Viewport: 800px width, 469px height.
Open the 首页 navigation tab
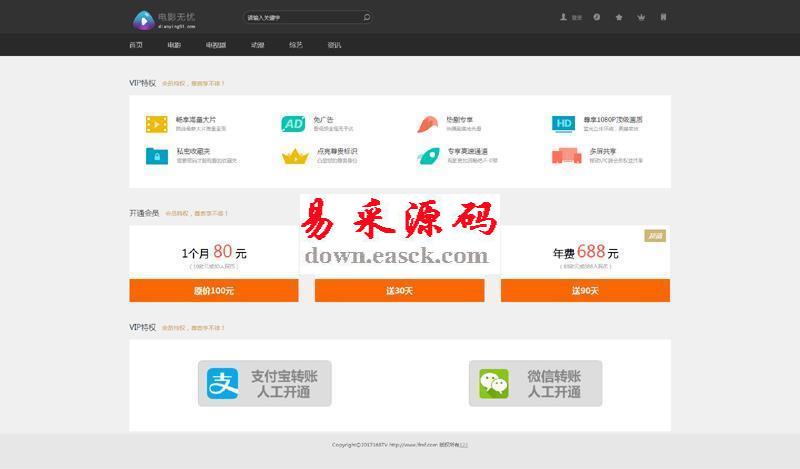[x=136, y=45]
